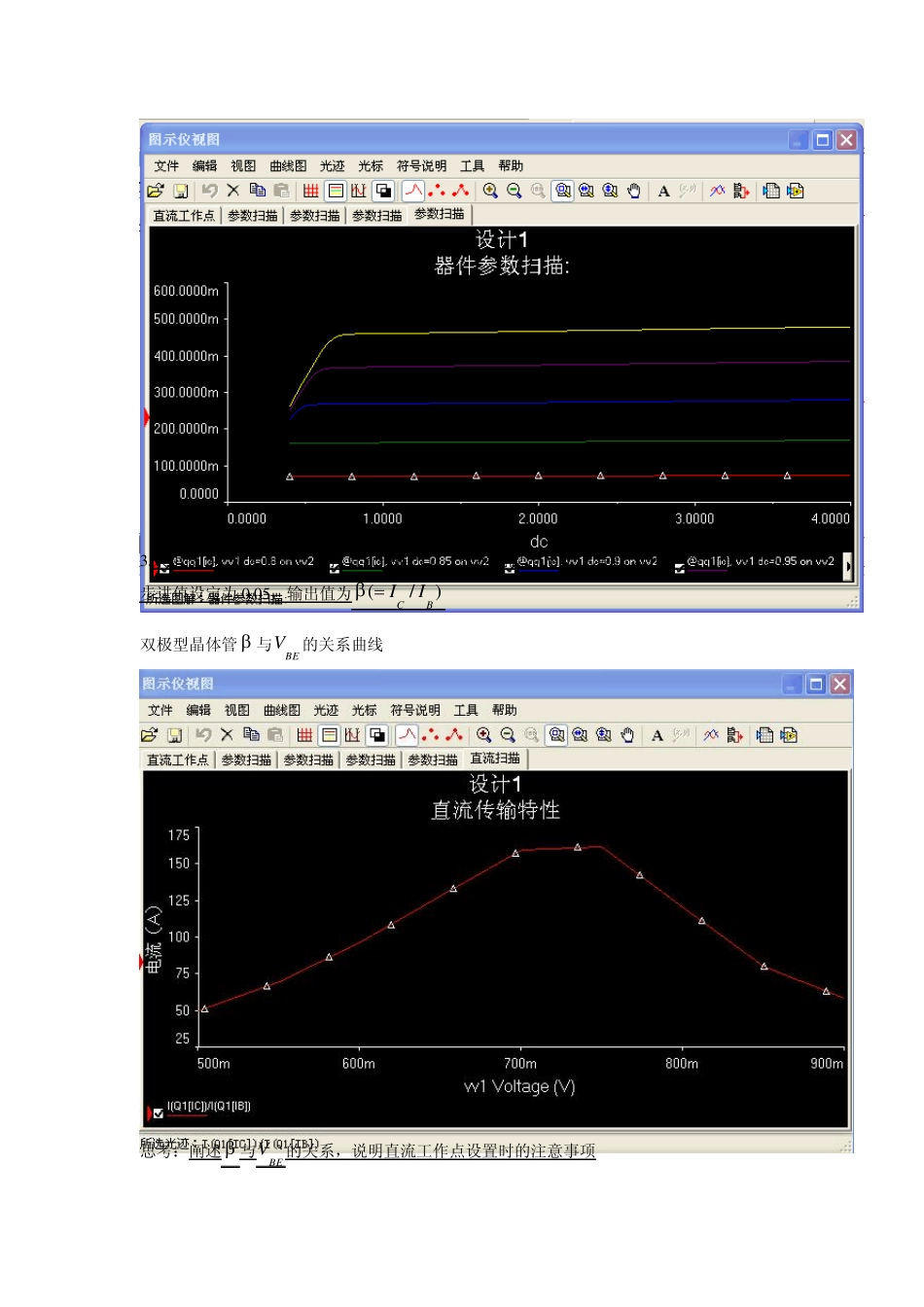924x1307 pixels.
Task: Select scatter-points style icon in 器件参数扫描 window
Action: click(437, 191)
